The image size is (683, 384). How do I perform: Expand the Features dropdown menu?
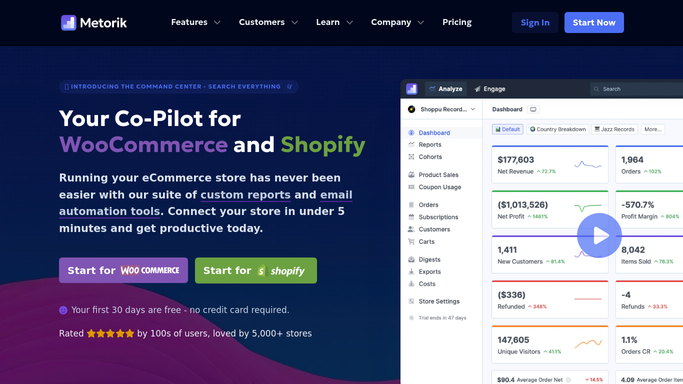point(196,22)
